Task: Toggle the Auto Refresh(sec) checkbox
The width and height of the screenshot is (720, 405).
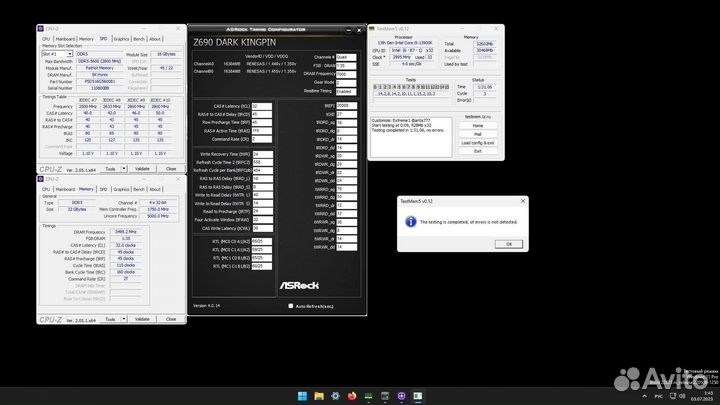Action: (291, 306)
